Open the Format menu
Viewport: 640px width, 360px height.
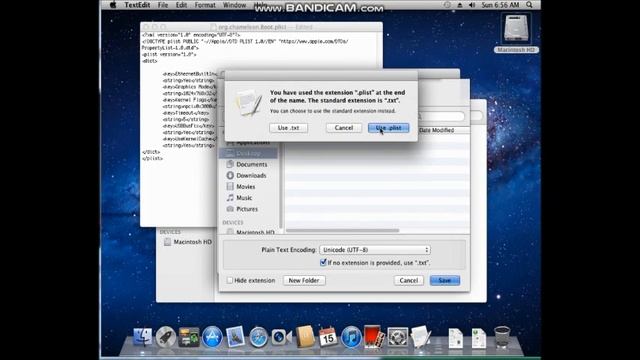[x=205, y=5]
